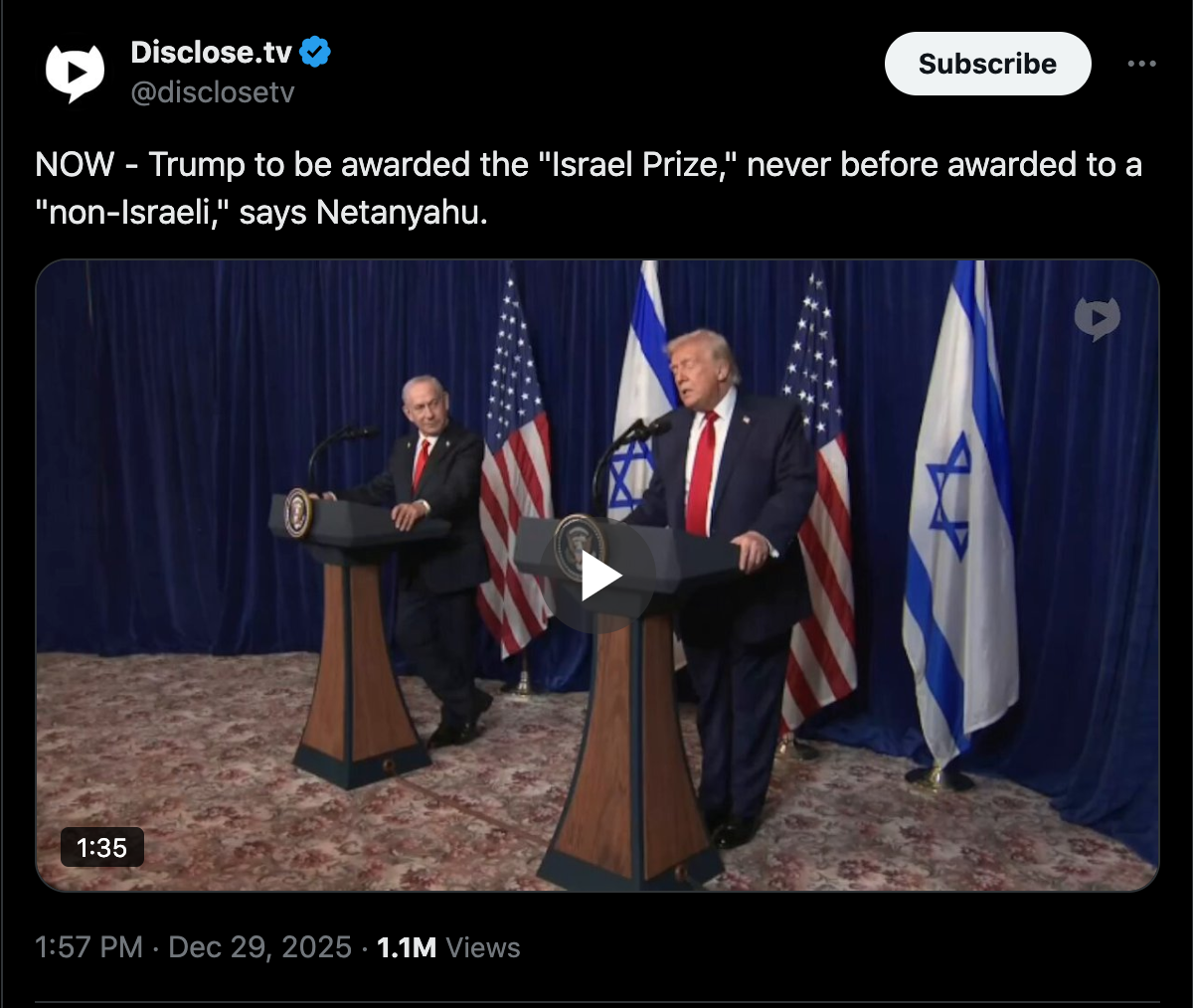Screen dimensions: 1193x1008
Task: Click the Subscribe button
Action: [987, 64]
